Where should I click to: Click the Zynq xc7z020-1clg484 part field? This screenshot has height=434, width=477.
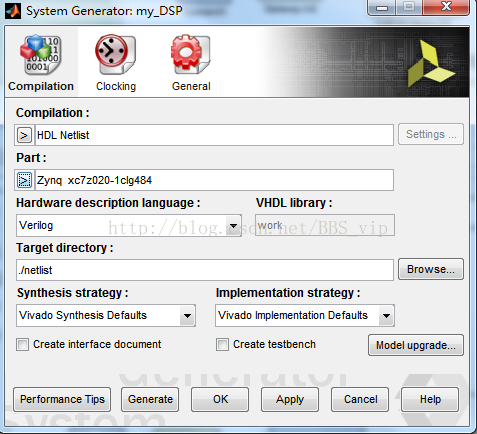(214, 180)
